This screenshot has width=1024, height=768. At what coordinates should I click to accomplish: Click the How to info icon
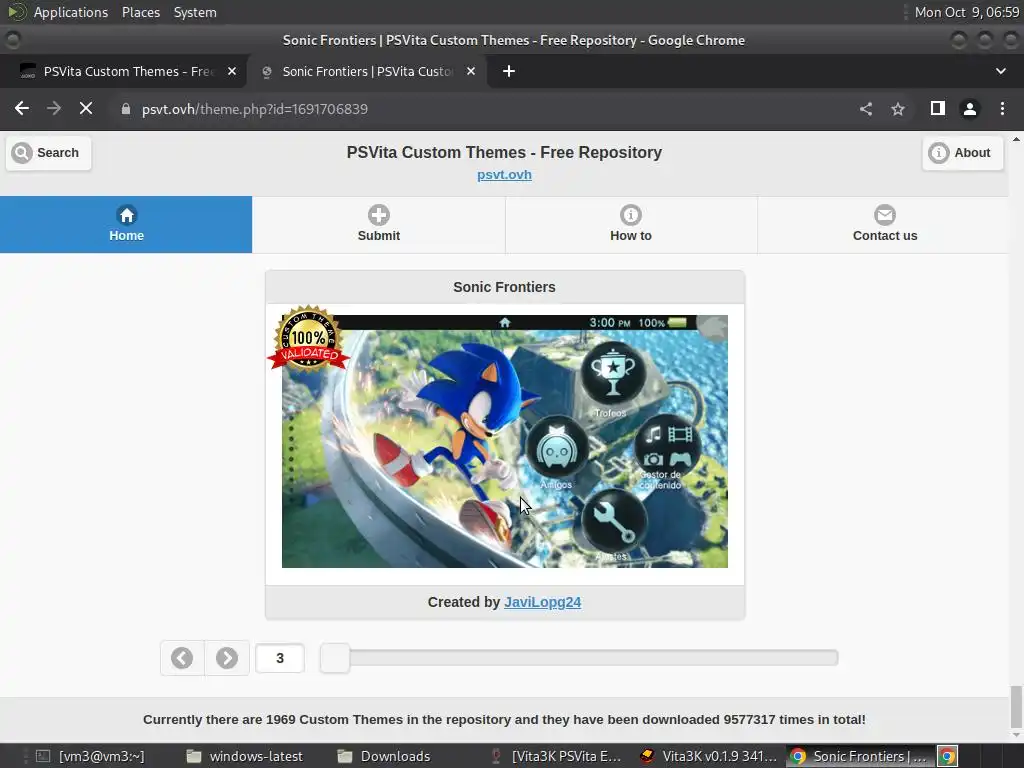coord(631,215)
